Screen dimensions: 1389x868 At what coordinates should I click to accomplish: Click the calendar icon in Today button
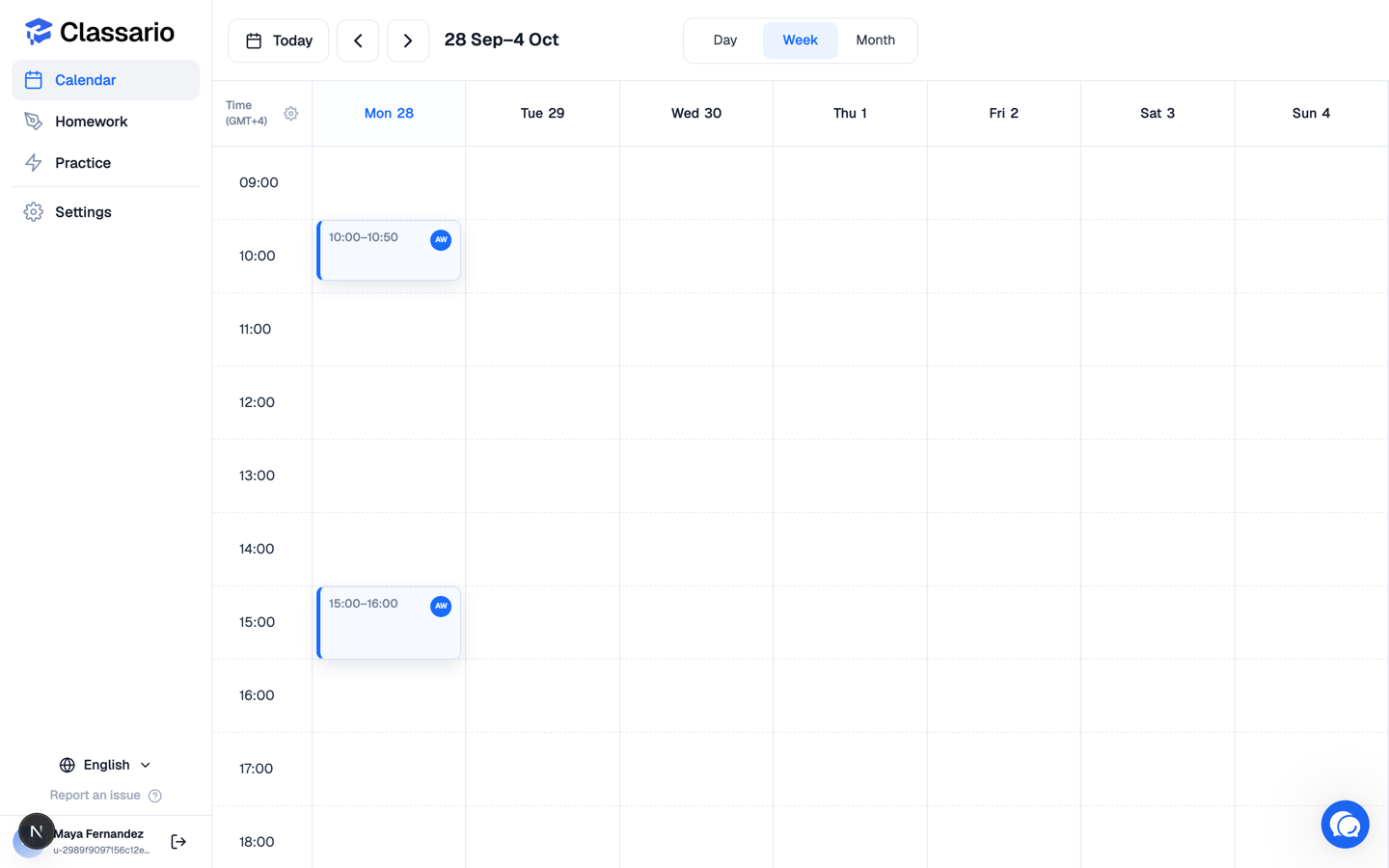click(x=254, y=41)
